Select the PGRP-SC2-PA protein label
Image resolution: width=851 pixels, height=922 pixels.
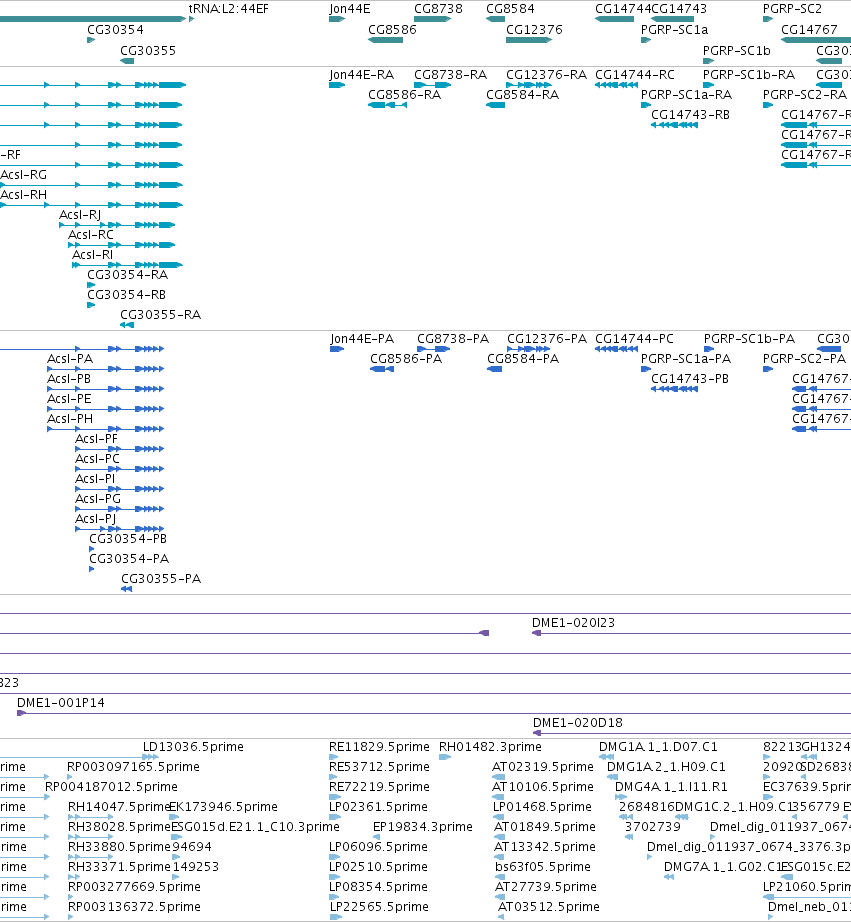pos(804,359)
